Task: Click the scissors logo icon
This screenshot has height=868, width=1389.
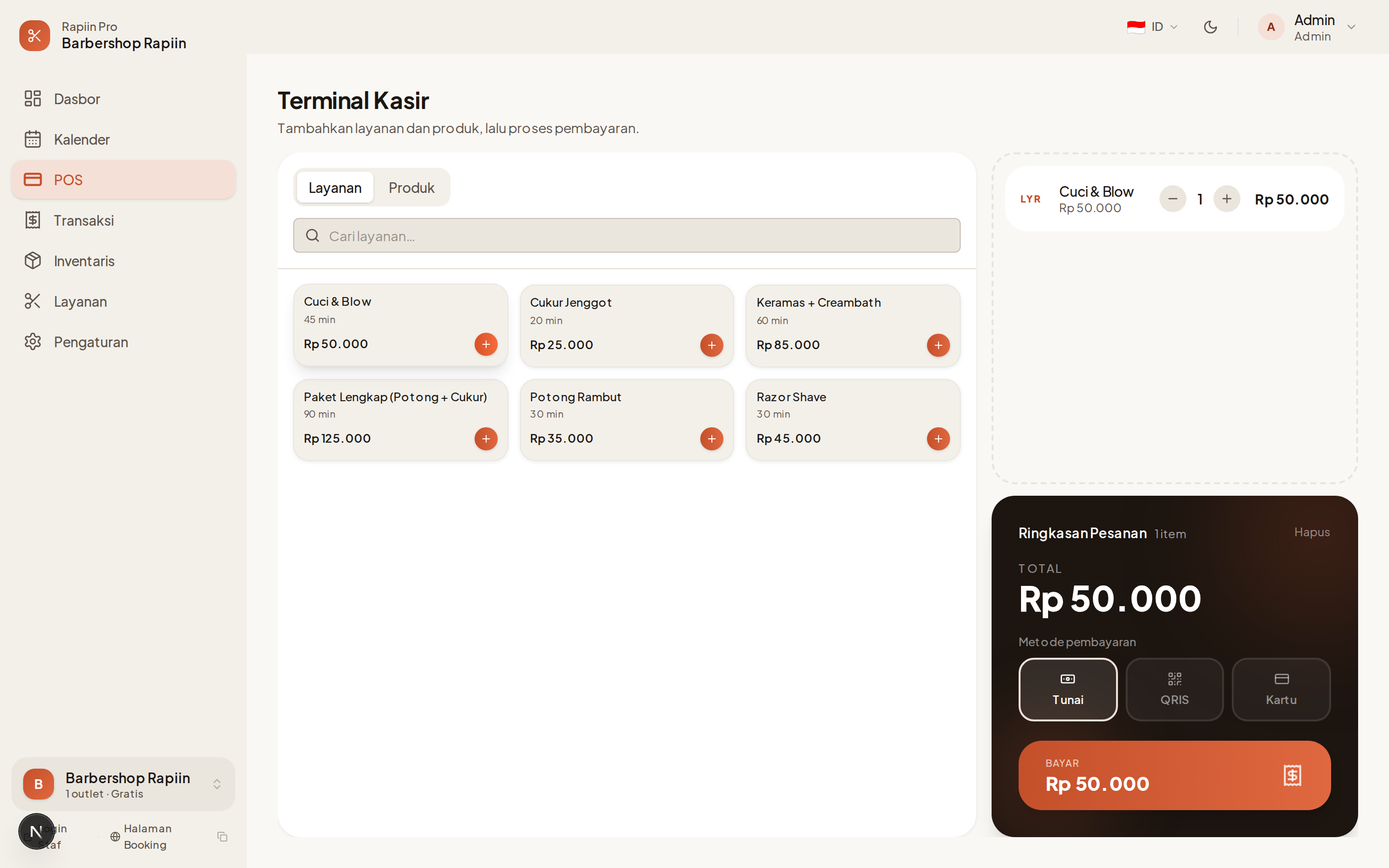Action: coord(34,36)
